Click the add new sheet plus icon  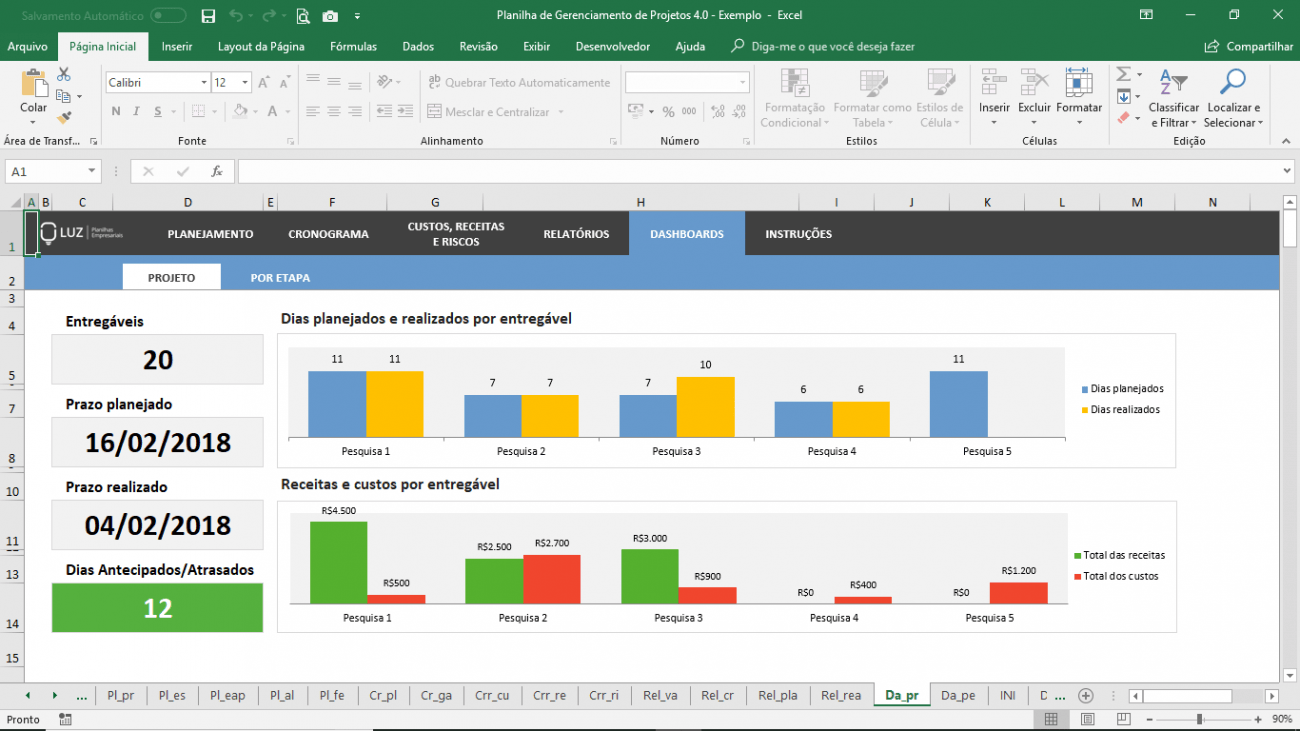(x=1085, y=695)
